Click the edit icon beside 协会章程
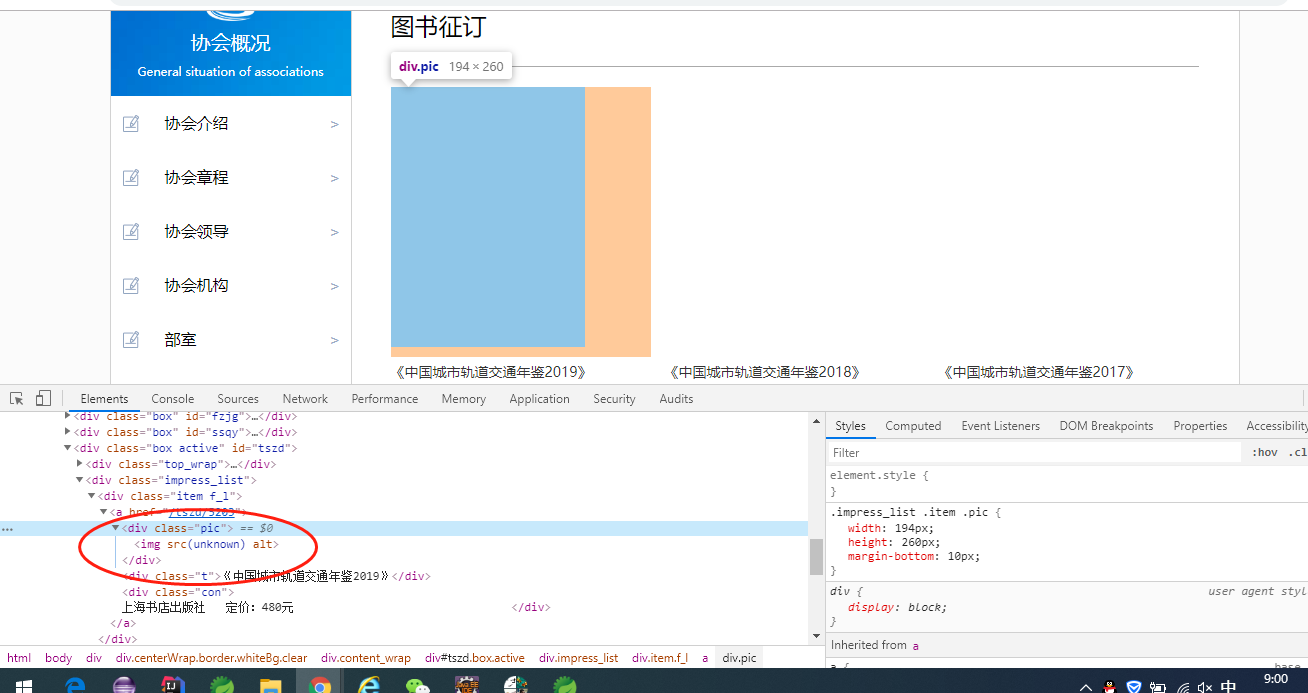 click(x=131, y=178)
